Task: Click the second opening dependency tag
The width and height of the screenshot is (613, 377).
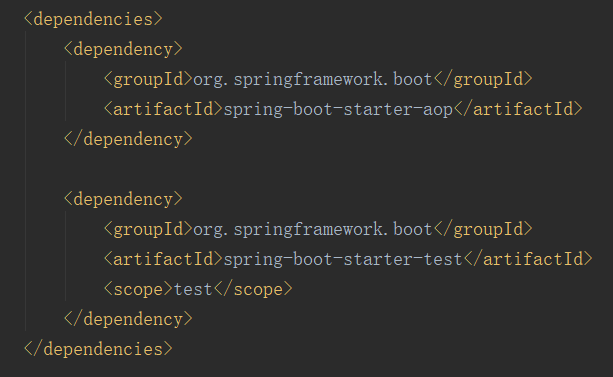Action: click(x=123, y=199)
